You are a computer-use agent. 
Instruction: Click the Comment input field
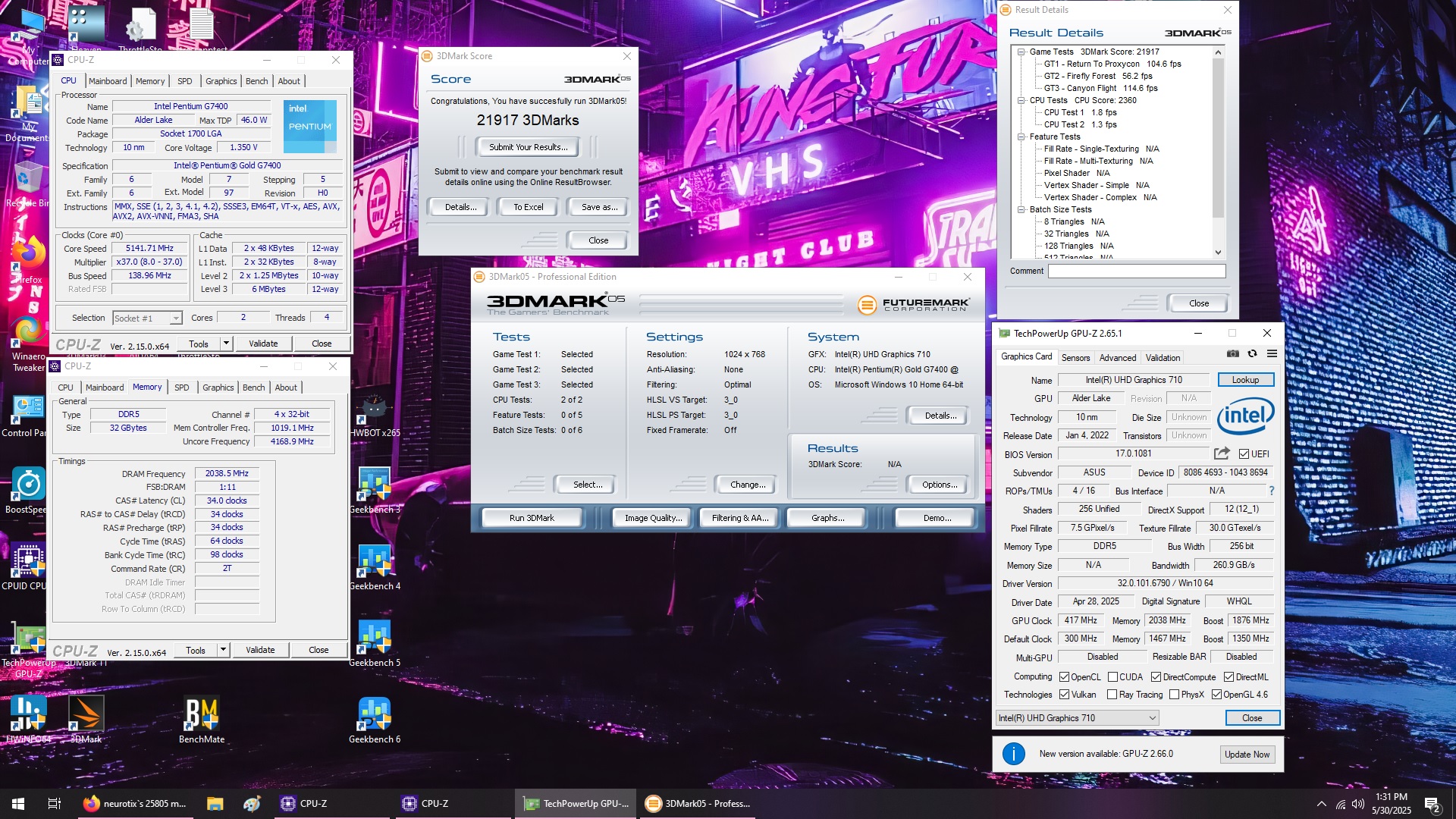click(1137, 271)
